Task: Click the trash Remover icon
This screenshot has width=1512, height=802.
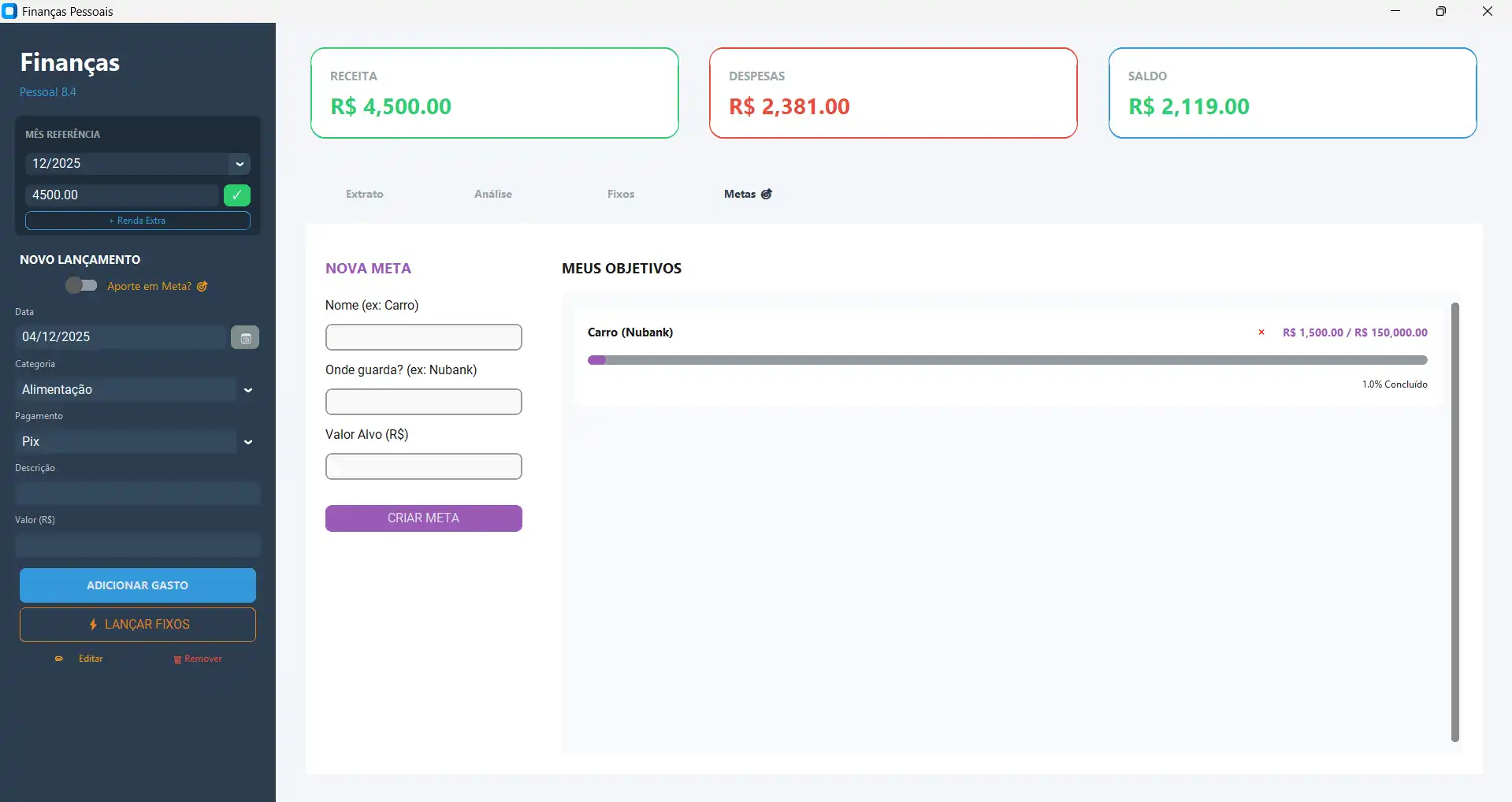Action: (177, 659)
